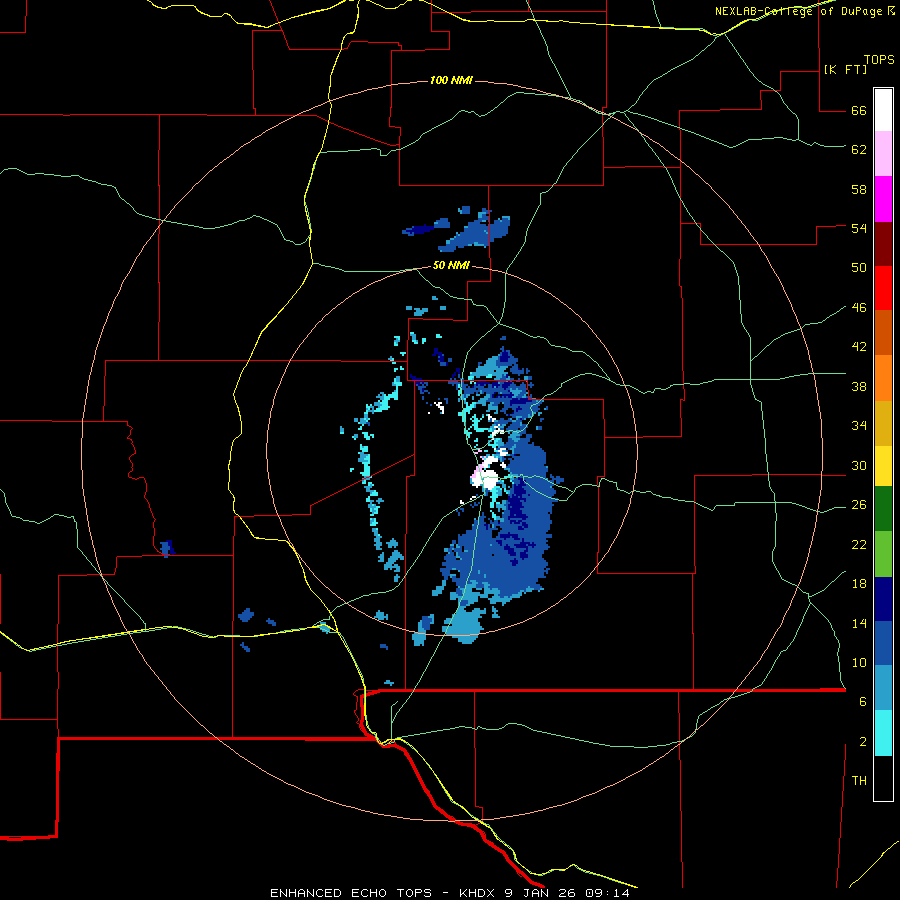Click the 38 value on the scale
The image size is (900, 900).
point(859,386)
